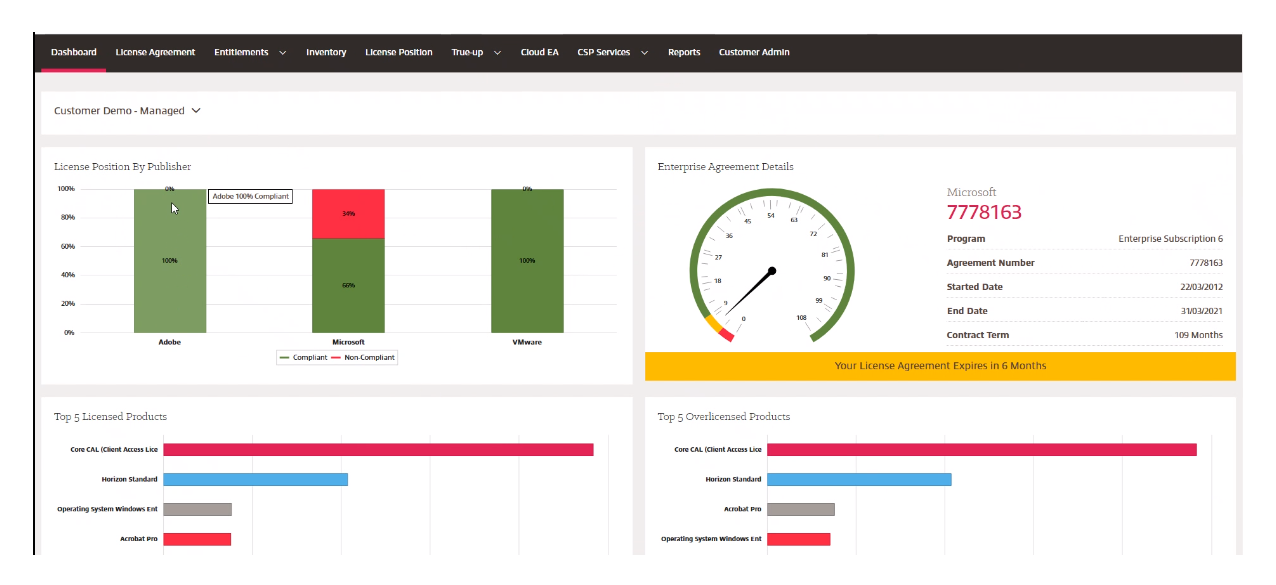Go to Customer Admin
Viewport: 1276px width, 585px height.
point(754,52)
